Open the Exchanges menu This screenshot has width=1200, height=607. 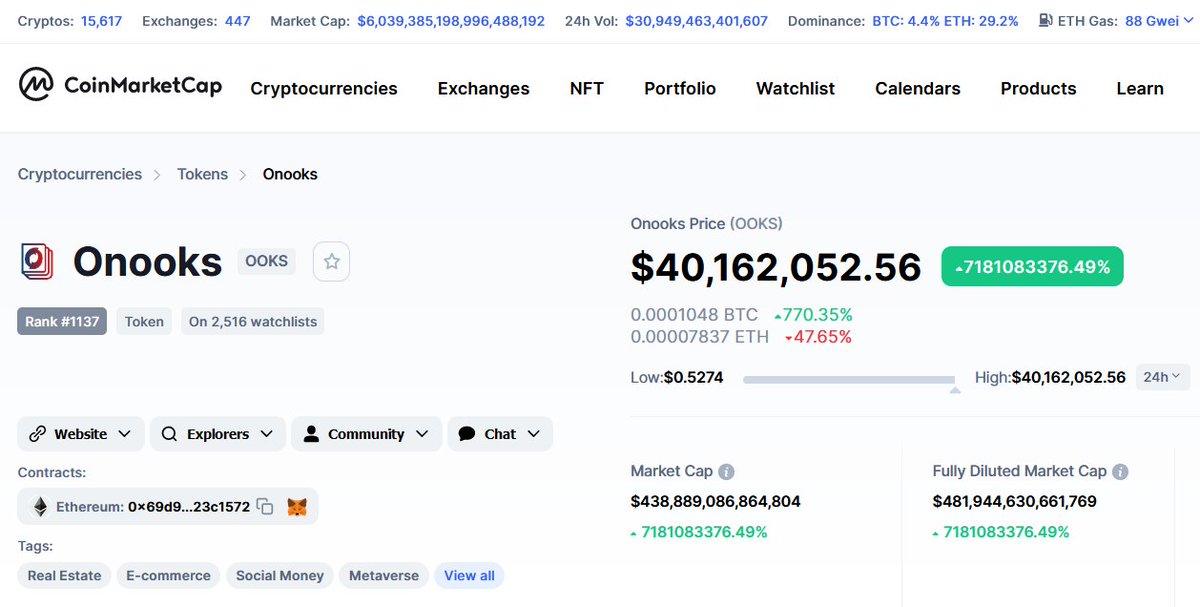coord(484,88)
